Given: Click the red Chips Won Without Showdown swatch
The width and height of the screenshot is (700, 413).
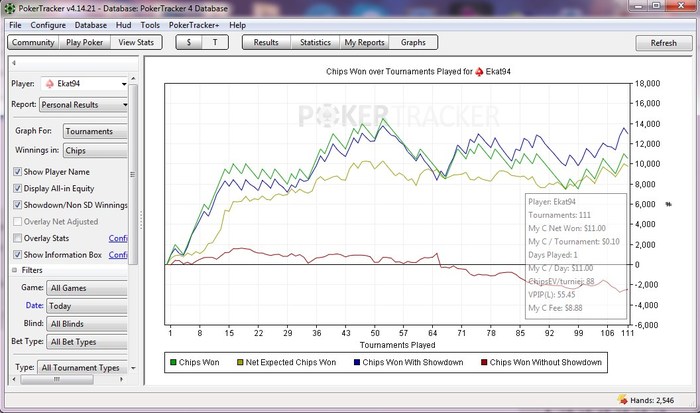Looking at the screenshot, I should [x=484, y=362].
